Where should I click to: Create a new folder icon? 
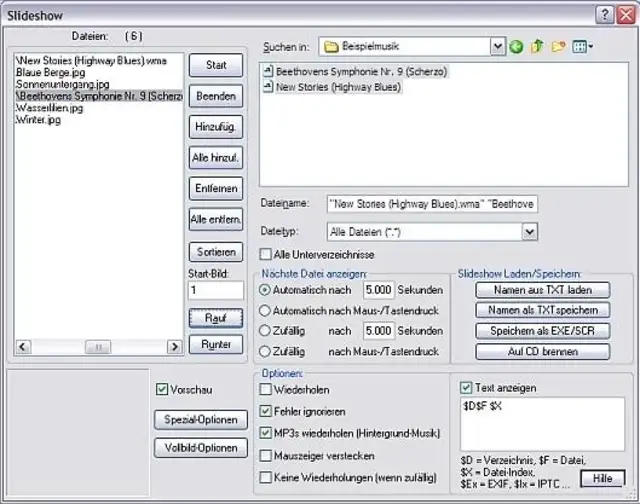(x=558, y=47)
